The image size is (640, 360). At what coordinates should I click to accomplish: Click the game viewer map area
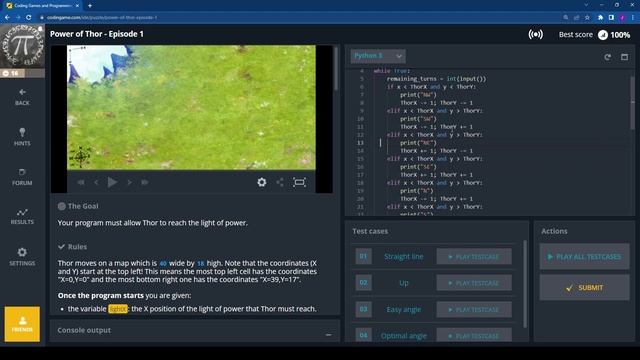pos(191,107)
